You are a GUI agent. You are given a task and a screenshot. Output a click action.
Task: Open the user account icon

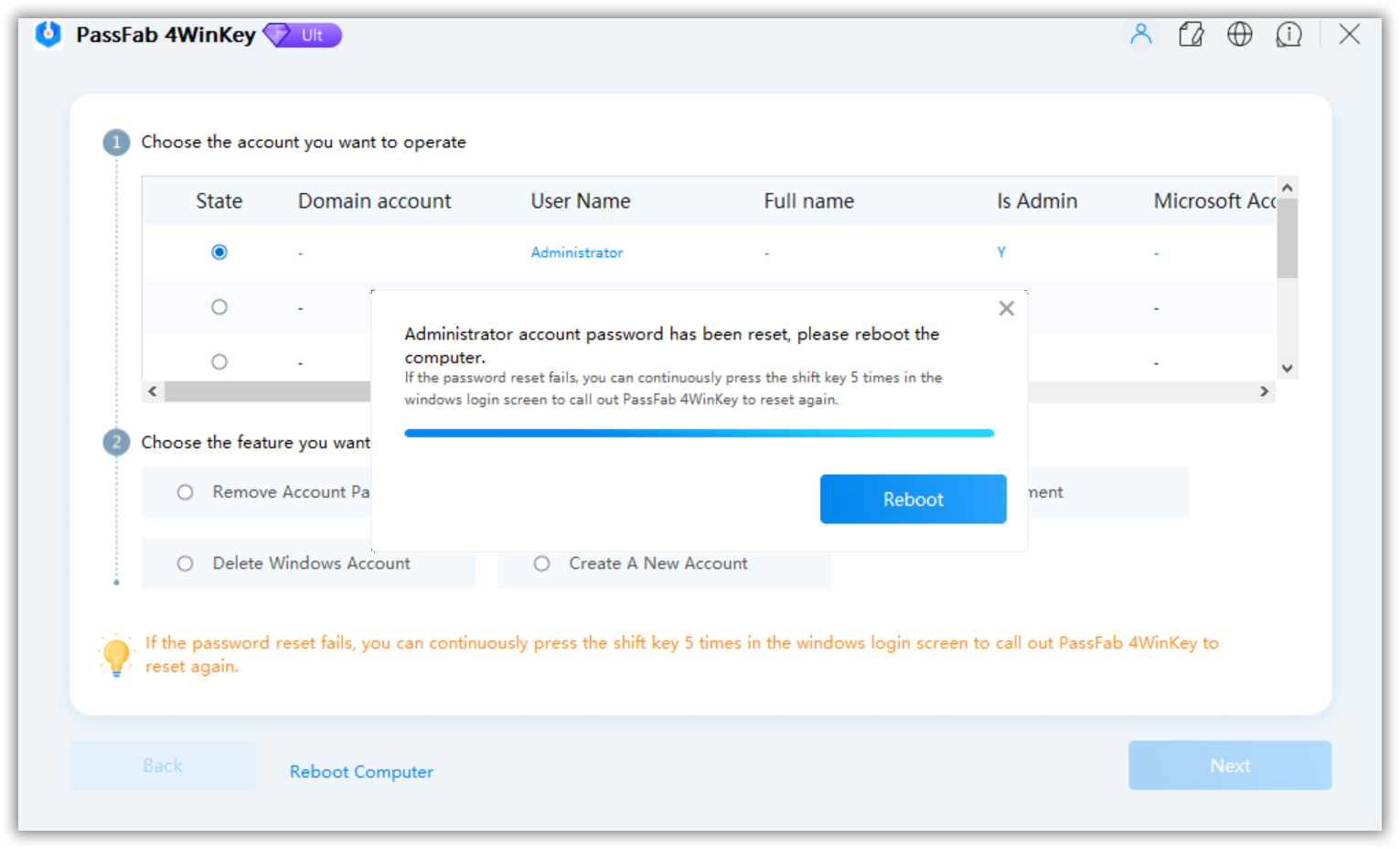pos(1140,34)
